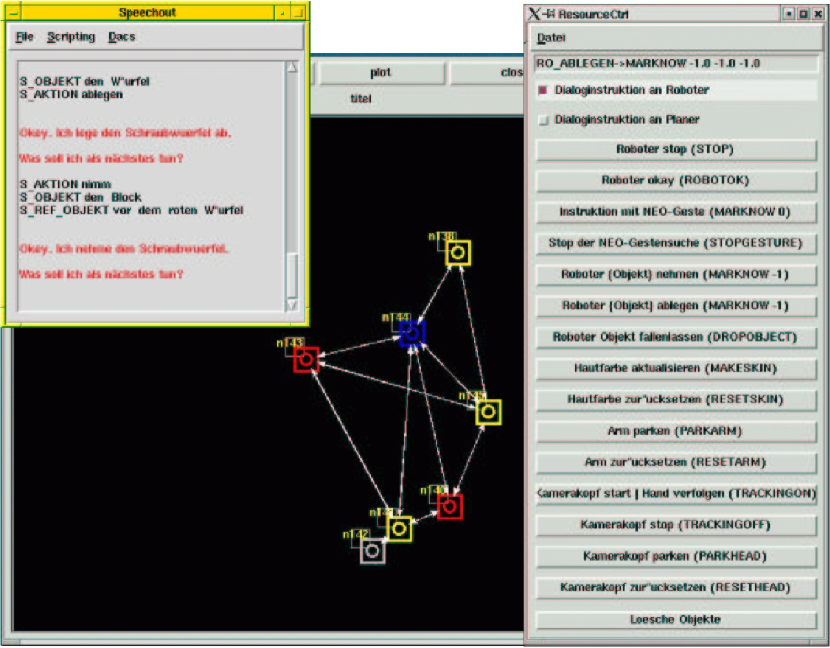This screenshot has height=648, width=830.
Task: Click Hautfarbe aktualisieren (MAKESKIN) button
Action: coord(675,368)
